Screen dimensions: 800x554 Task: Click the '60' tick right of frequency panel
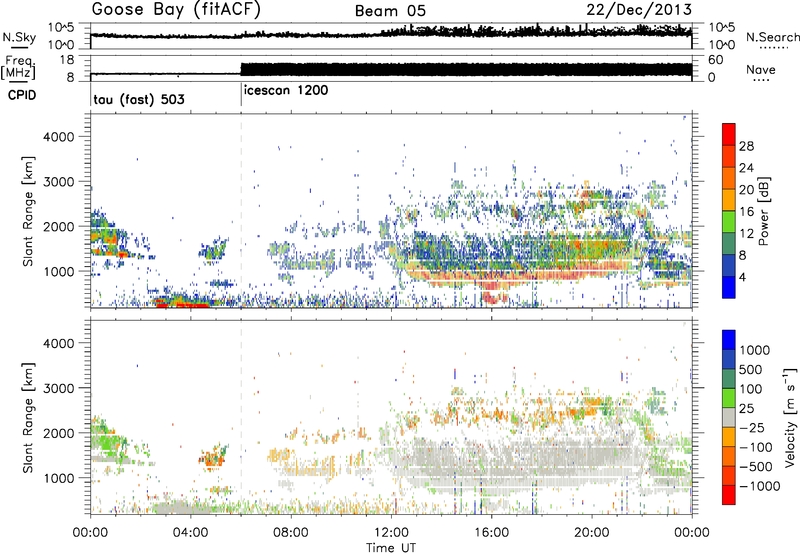click(715, 60)
